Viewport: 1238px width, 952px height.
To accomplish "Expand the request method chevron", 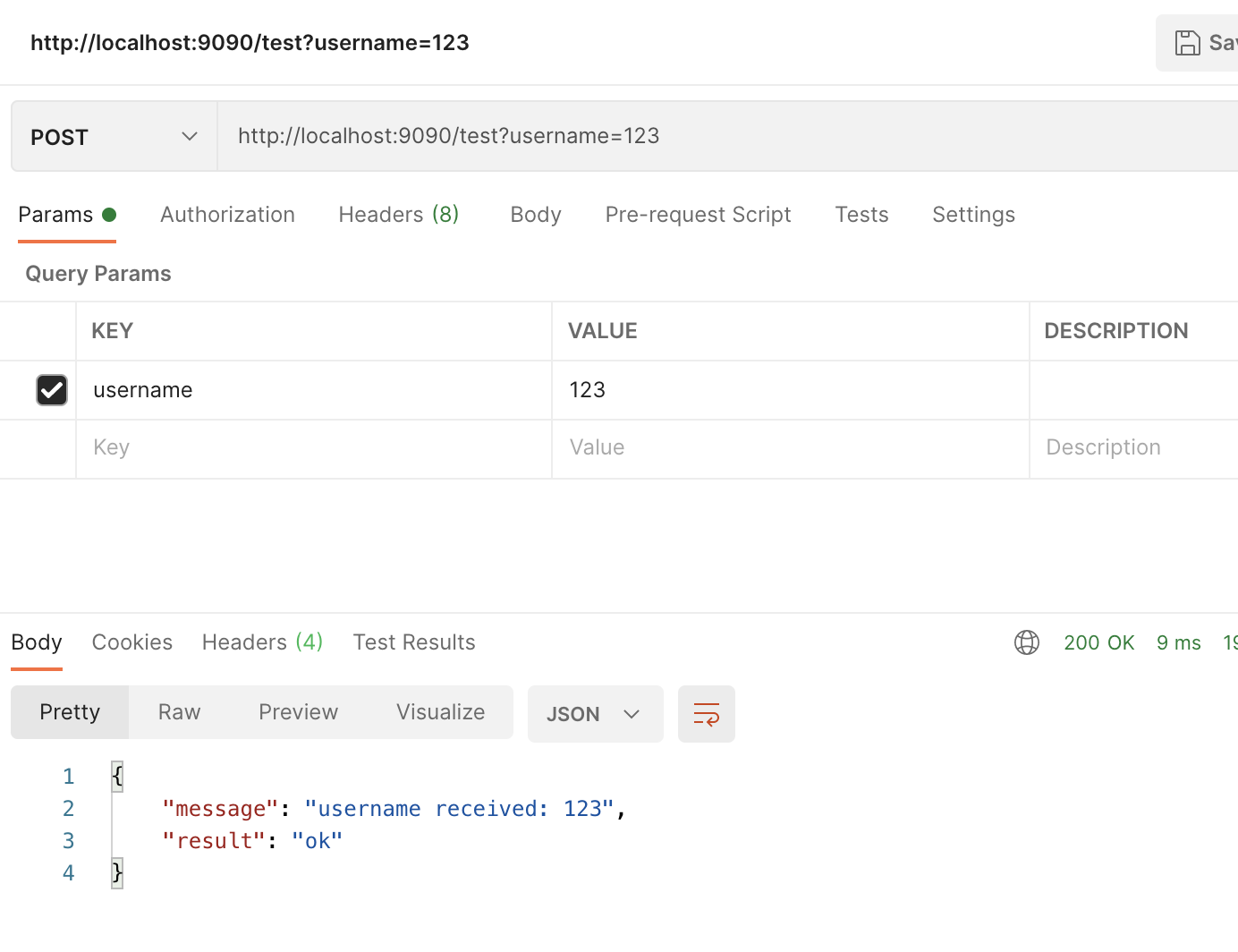I will pyautogui.click(x=189, y=136).
